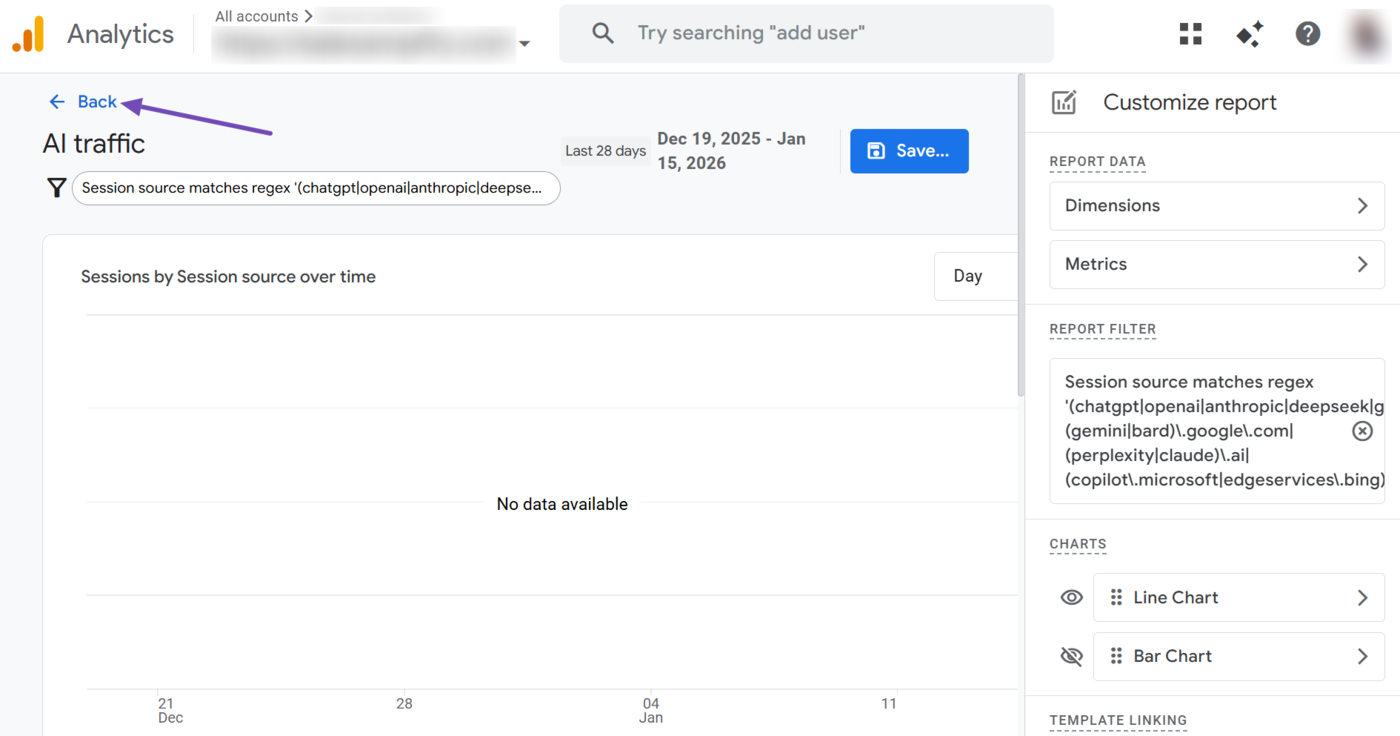This screenshot has width=1400, height=736.
Task: Click the filter funnel icon
Action: click(x=57, y=188)
